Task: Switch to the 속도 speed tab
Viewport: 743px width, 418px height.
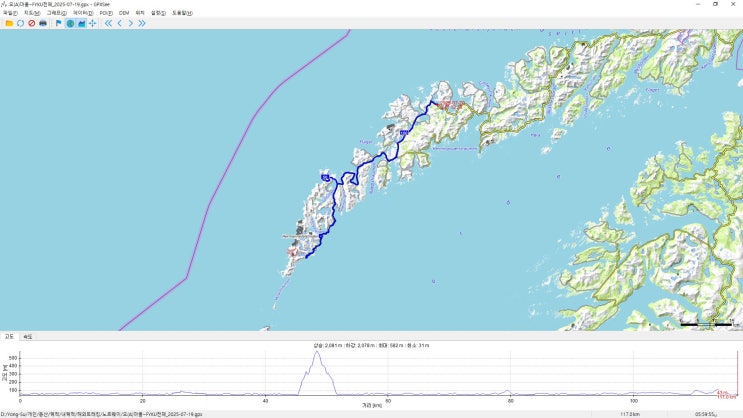Action: point(27,336)
